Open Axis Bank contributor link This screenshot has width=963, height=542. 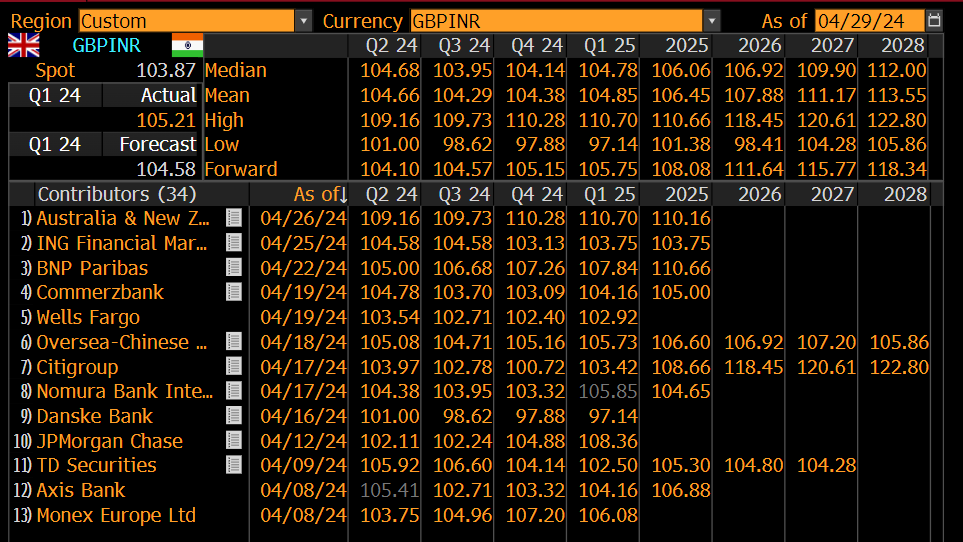coord(80,490)
